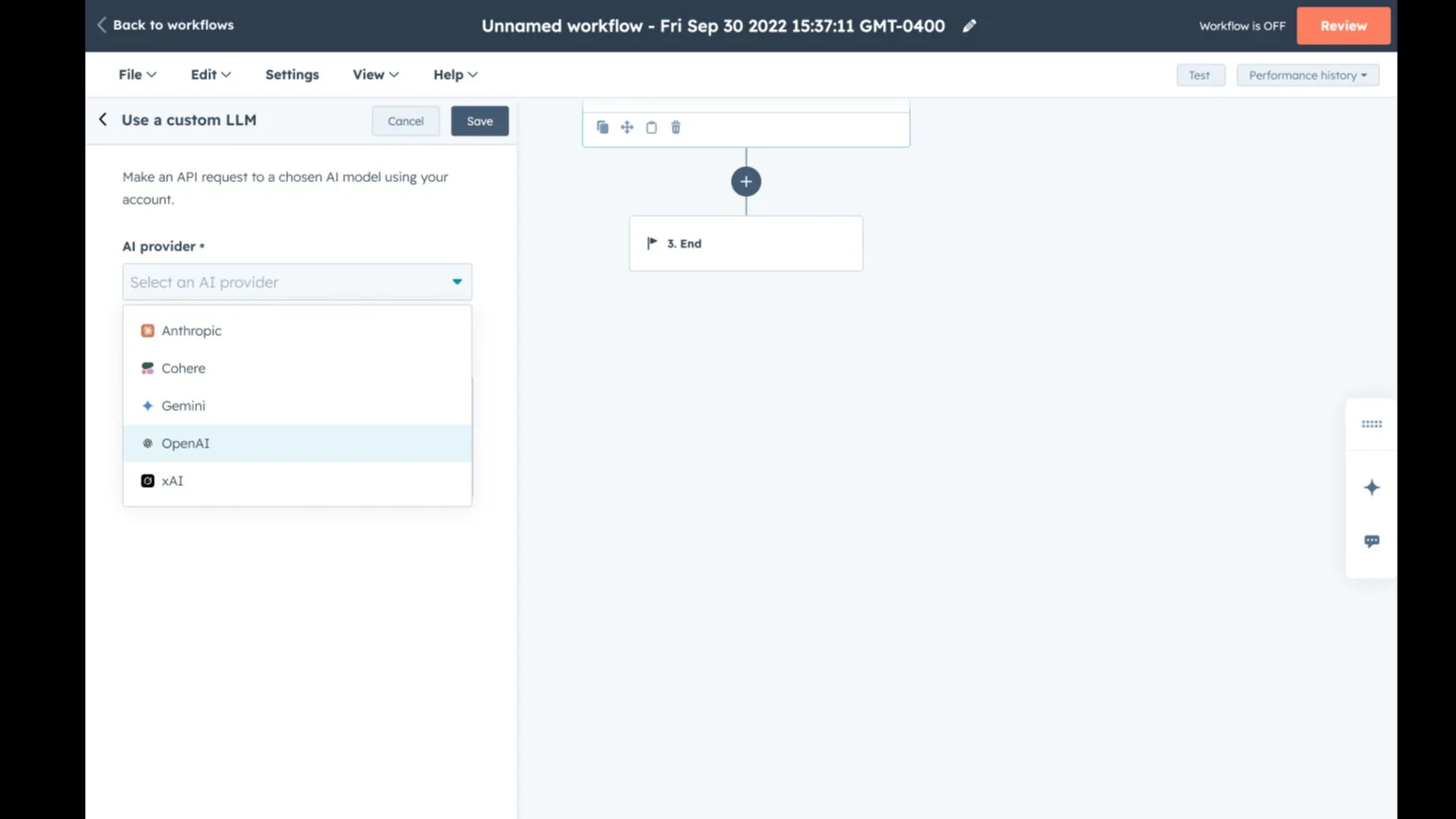Click the trash delete icon on the step card
This screenshot has width=1456, height=819.
pos(675,128)
